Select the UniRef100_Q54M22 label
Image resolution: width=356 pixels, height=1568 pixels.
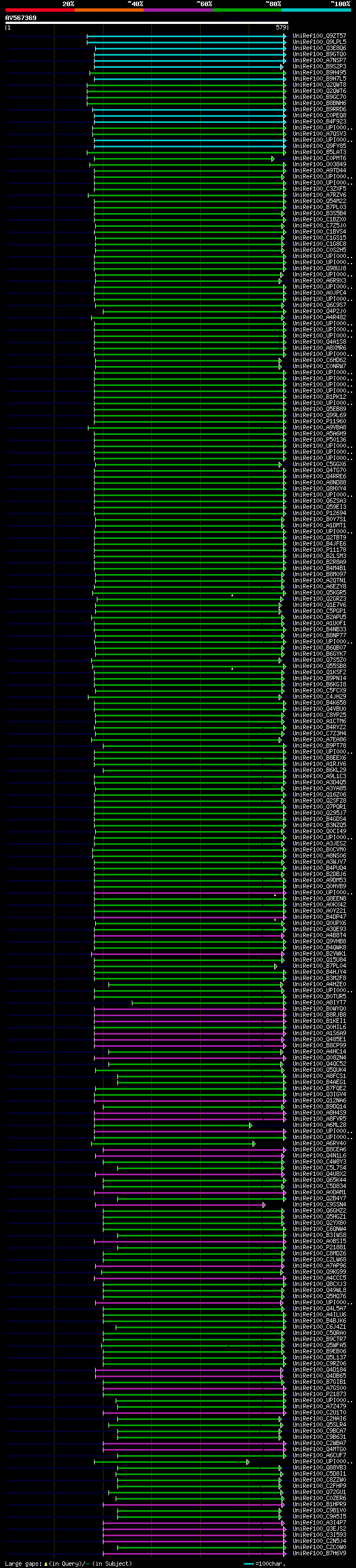[319, 201]
